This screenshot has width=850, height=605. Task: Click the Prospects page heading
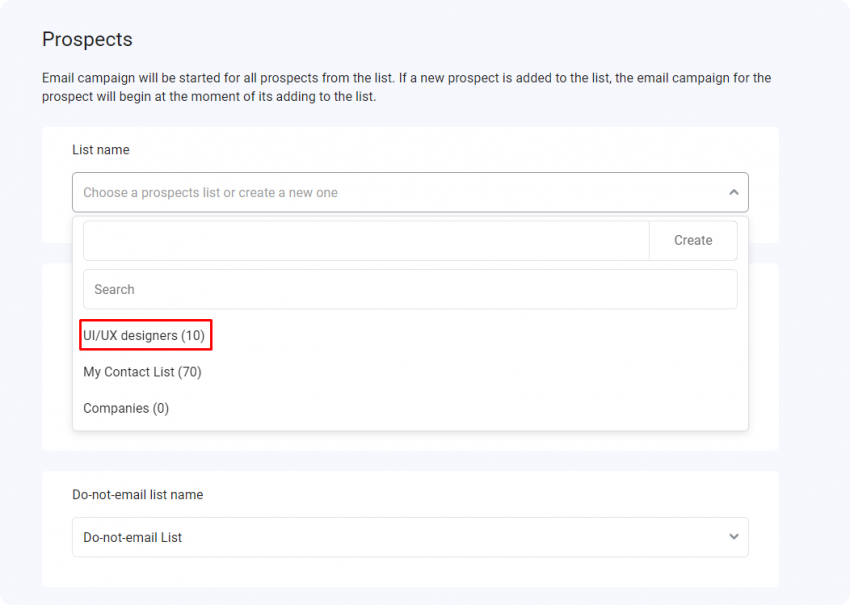pos(87,40)
